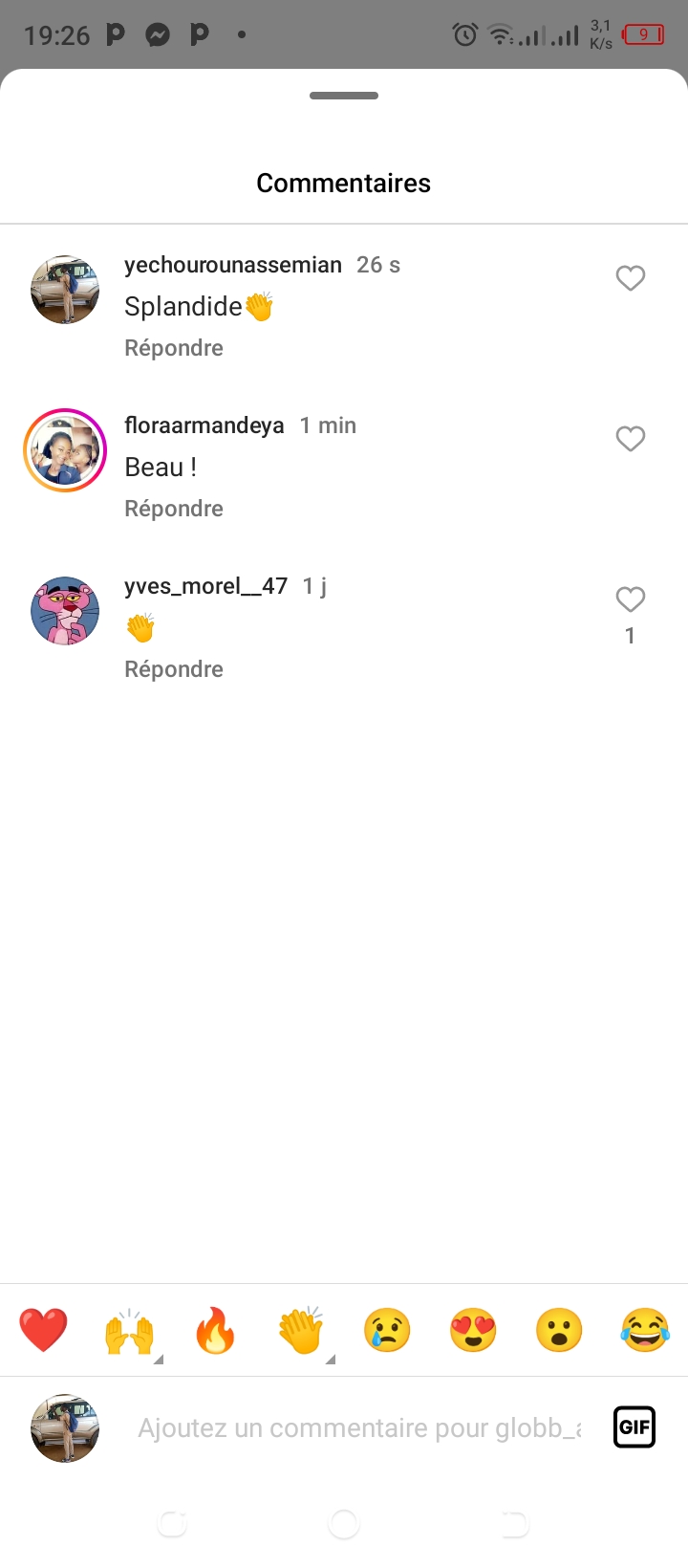Reply to yves_morel__47's clap comment
This screenshot has height=1568, width=688.
point(174,669)
